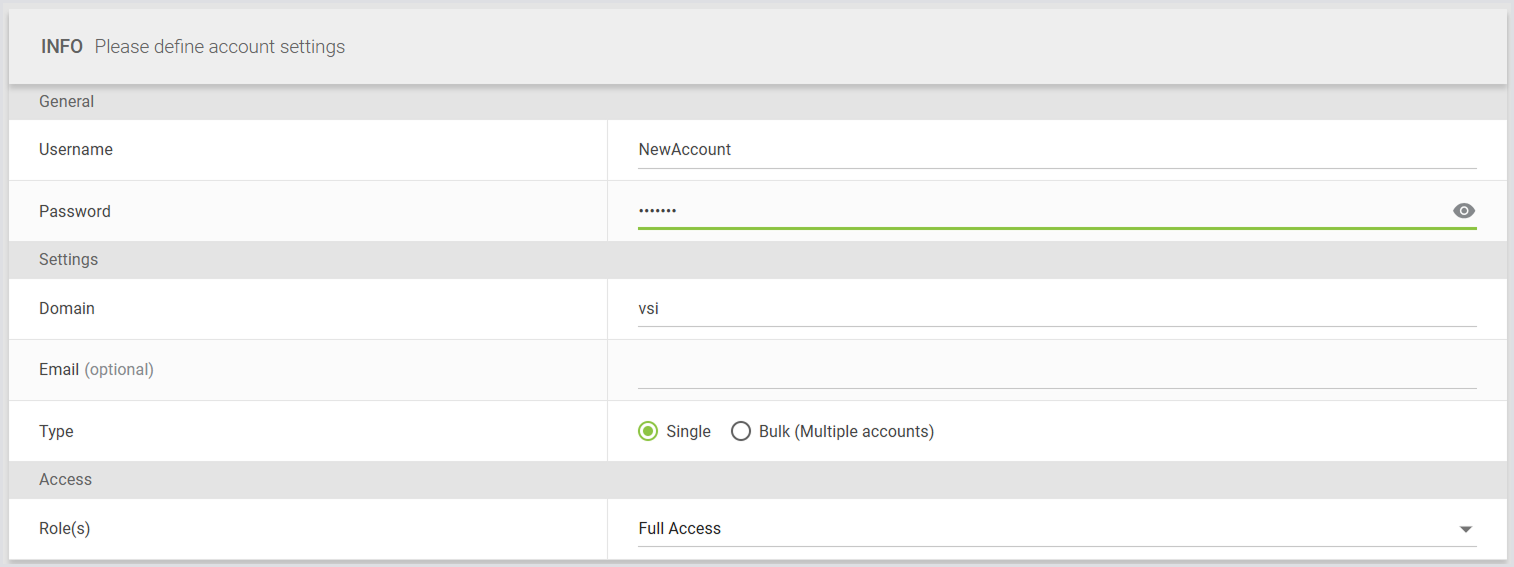The image size is (1514, 567).
Task: Click the Password row label
Action: [75, 212]
